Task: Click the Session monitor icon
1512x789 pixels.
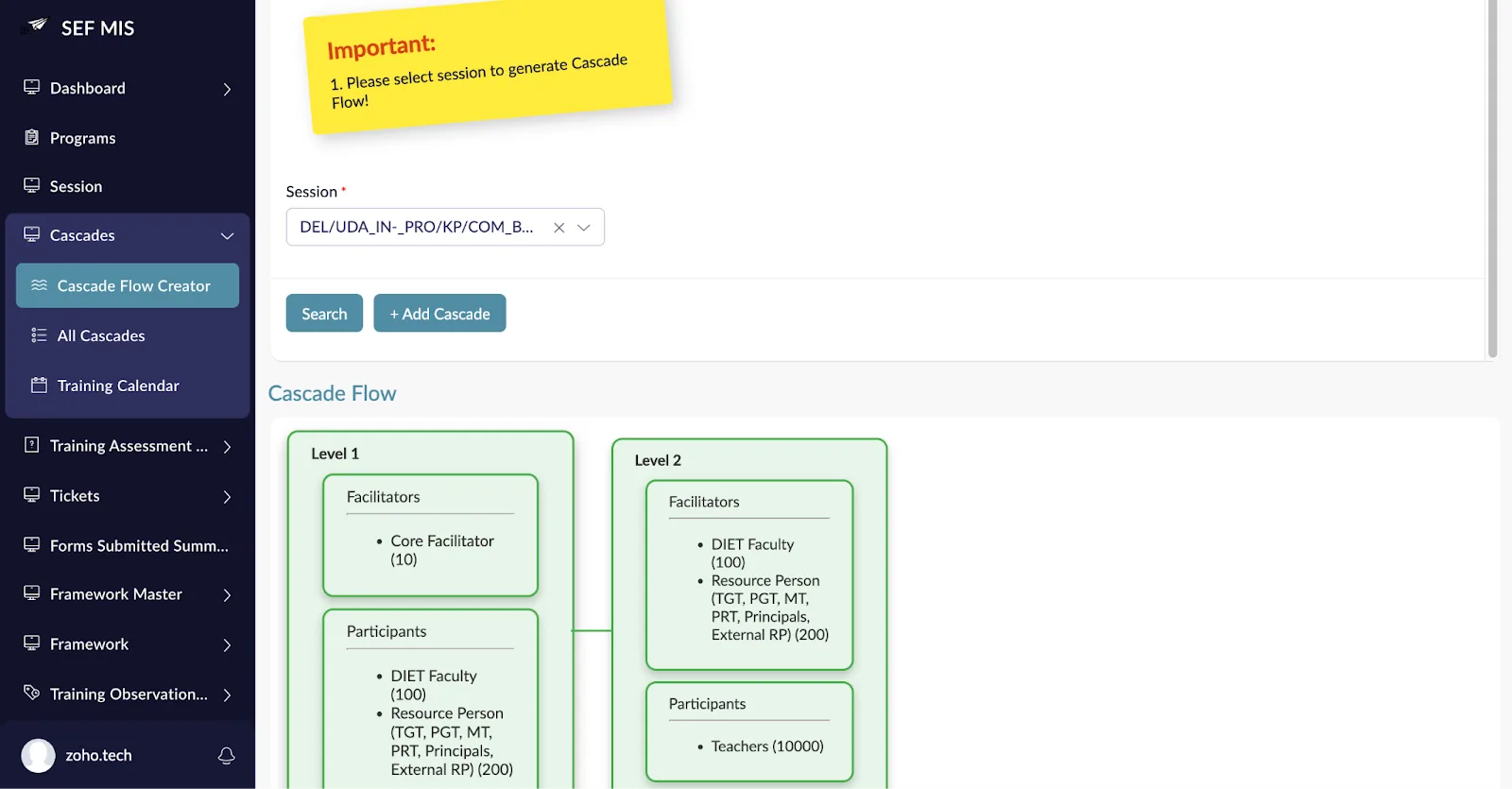Action: tap(32, 185)
